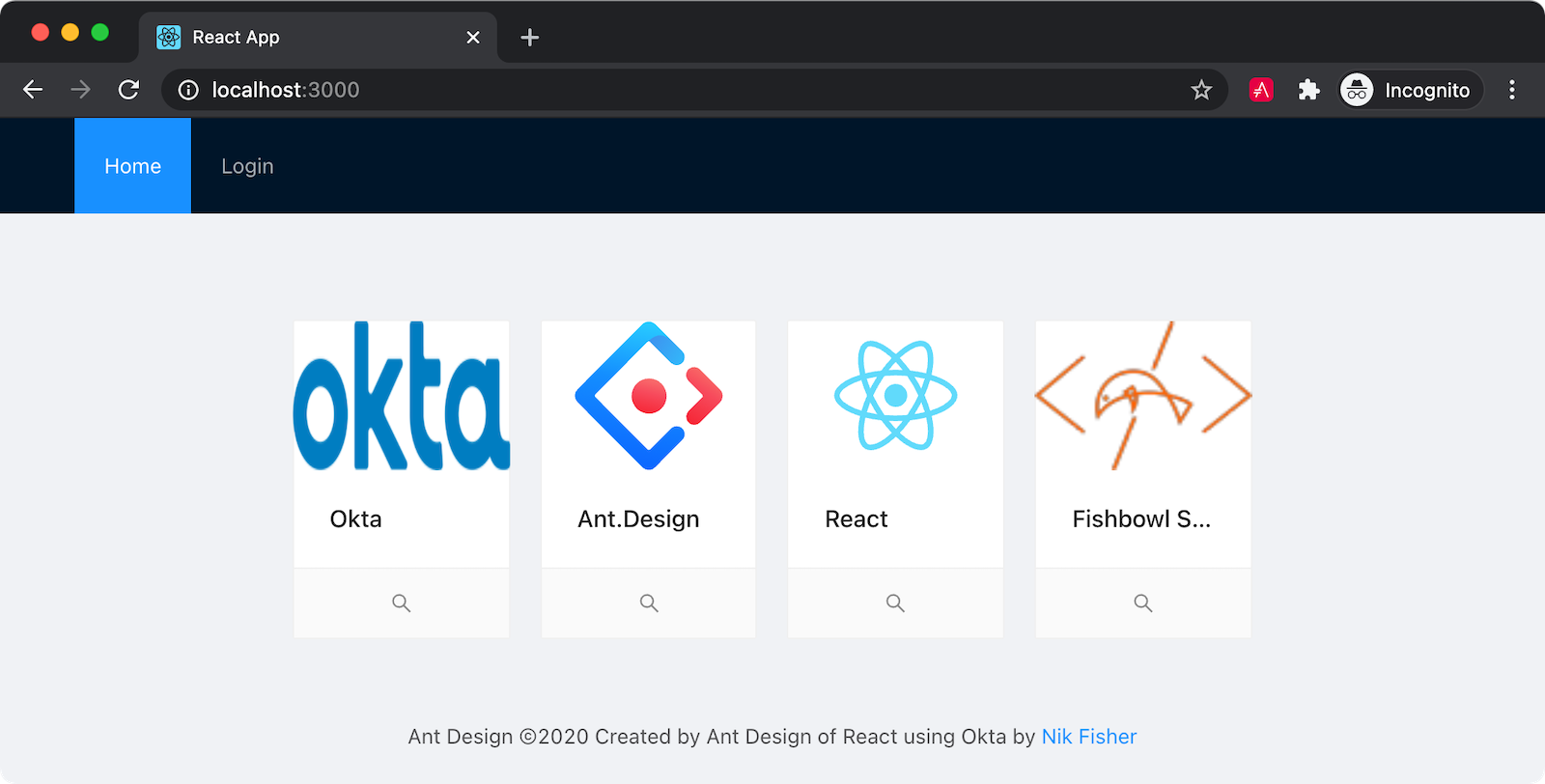1545x784 pixels.
Task: Click the magnifier icon under Okta card
Action: 401,603
